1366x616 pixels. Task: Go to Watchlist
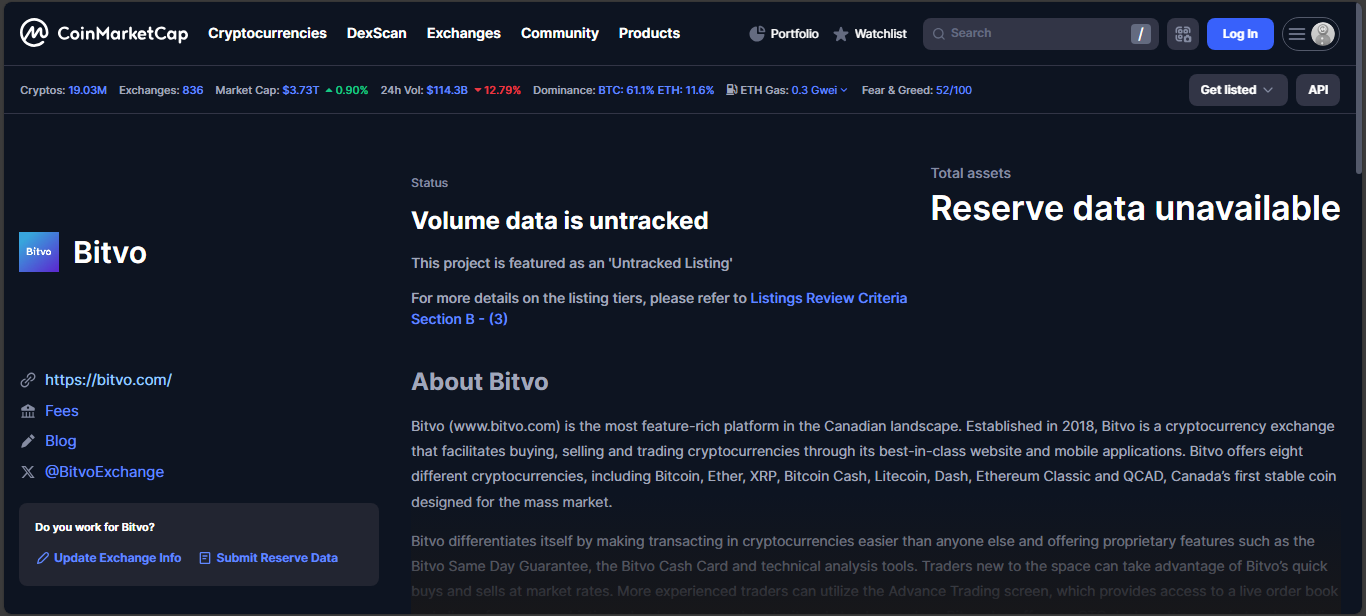[870, 34]
